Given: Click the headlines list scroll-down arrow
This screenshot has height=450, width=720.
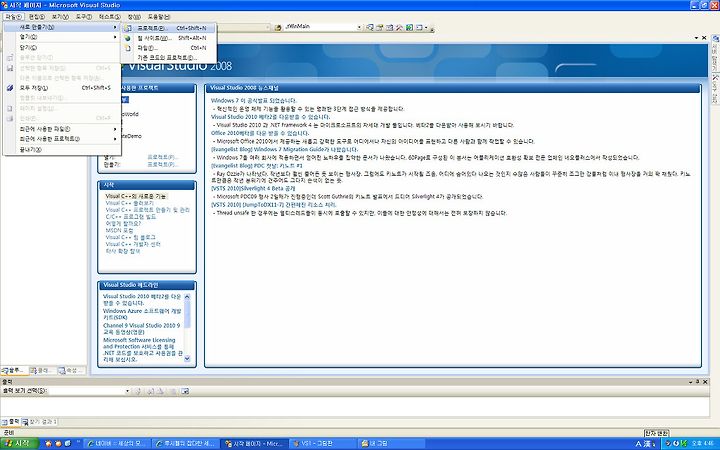Looking at the screenshot, I should tap(187, 359).
